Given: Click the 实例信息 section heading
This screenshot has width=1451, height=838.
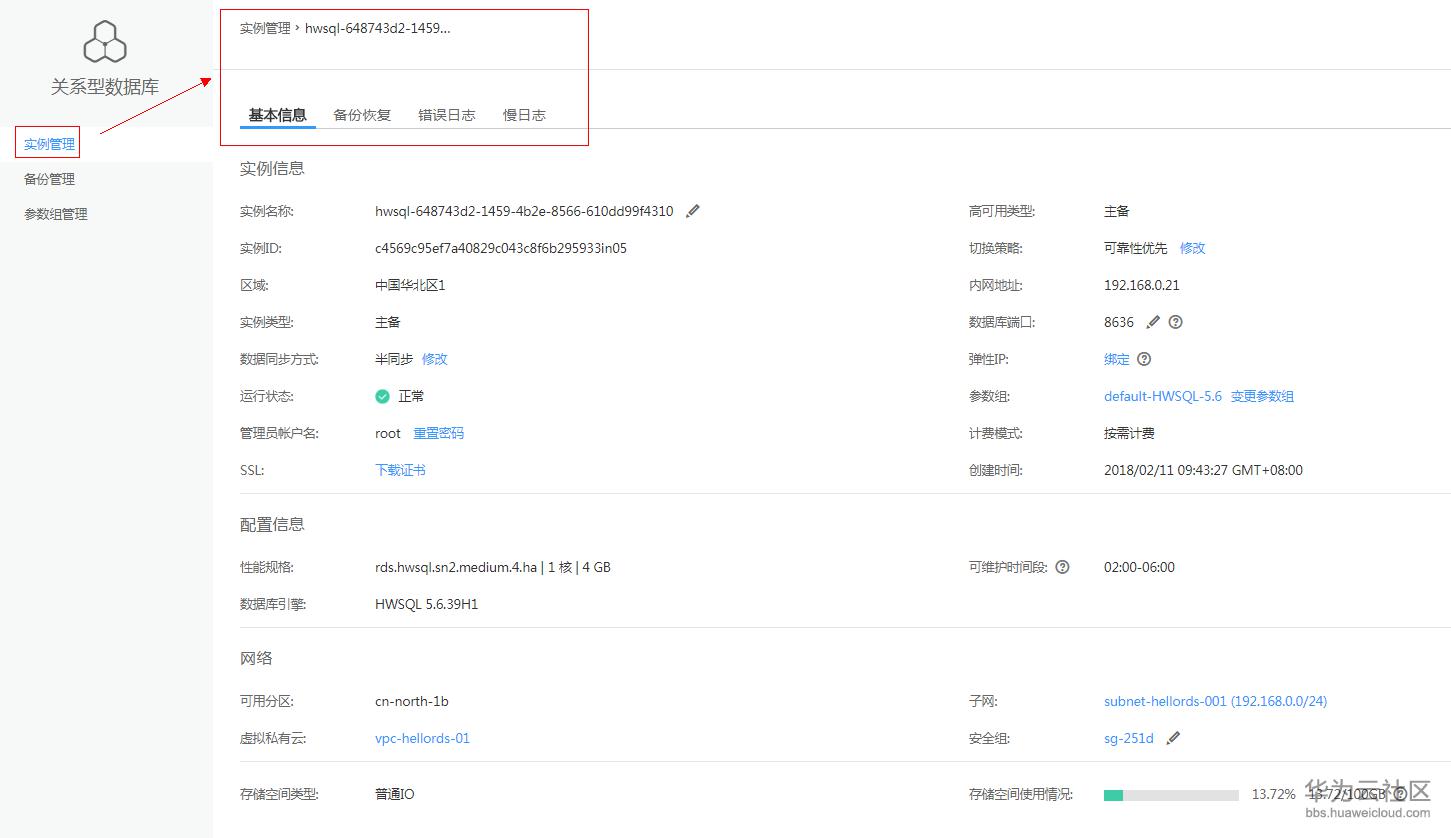Looking at the screenshot, I should click(272, 168).
